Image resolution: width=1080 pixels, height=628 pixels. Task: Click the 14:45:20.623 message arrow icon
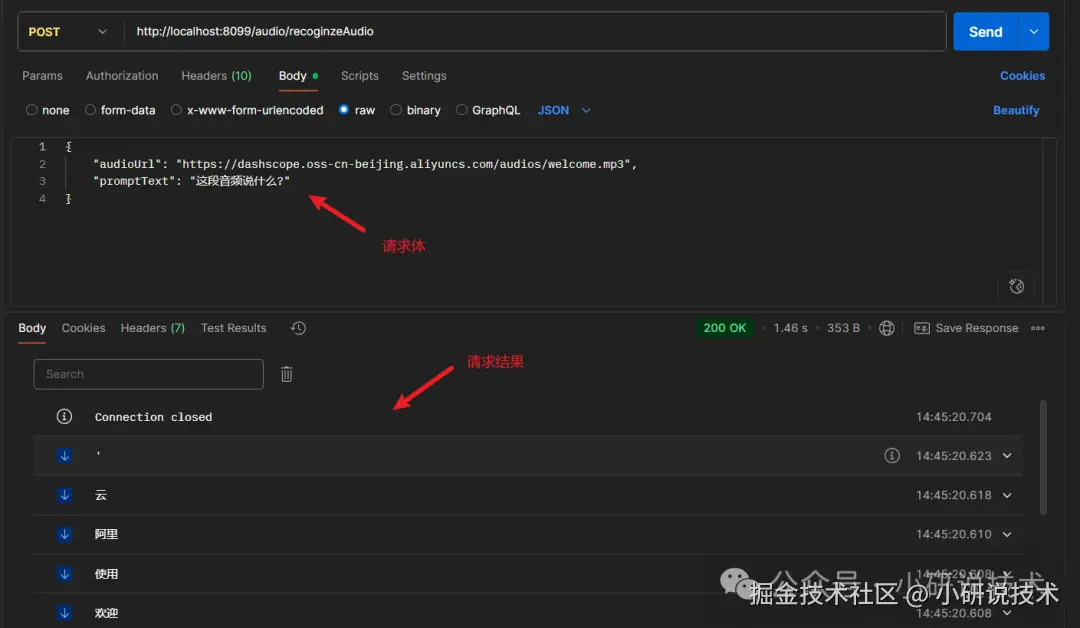pos(64,456)
